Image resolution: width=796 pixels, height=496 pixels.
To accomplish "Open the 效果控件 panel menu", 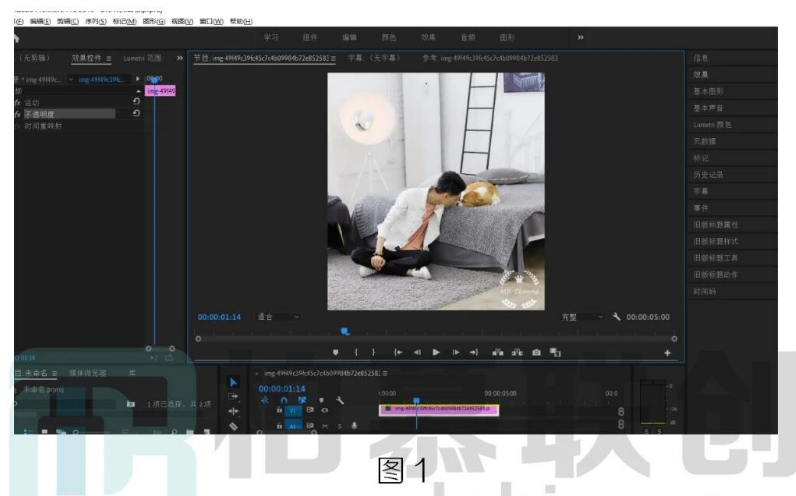I will (109, 58).
